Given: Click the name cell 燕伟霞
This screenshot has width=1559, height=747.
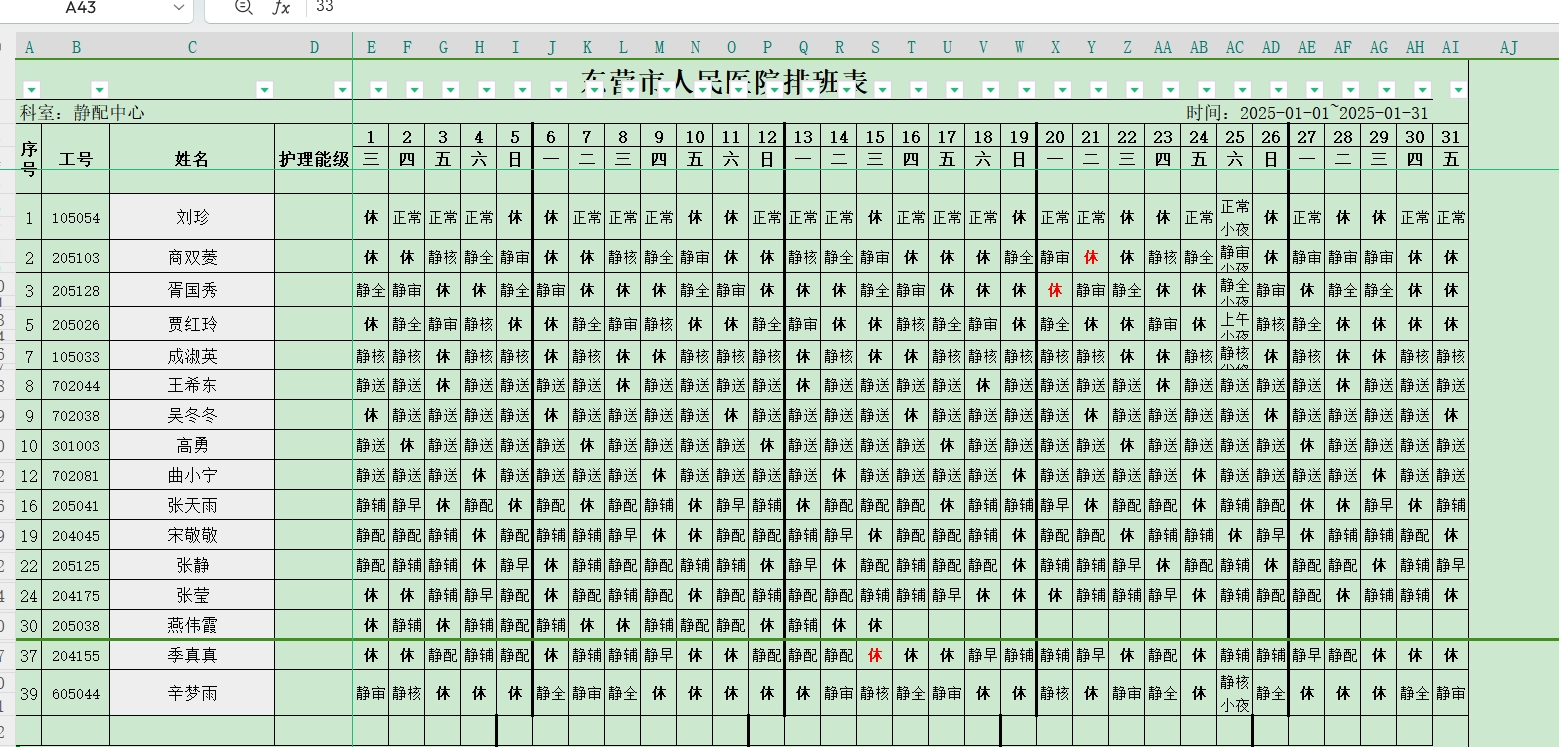Looking at the screenshot, I should (x=192, y=626).
